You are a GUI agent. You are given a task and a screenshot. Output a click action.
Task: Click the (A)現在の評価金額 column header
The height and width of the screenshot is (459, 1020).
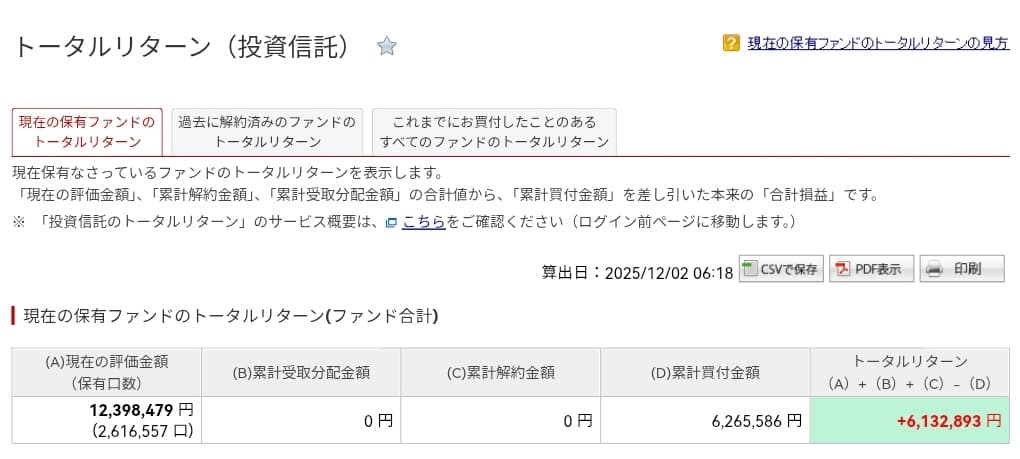click(107, 372)
